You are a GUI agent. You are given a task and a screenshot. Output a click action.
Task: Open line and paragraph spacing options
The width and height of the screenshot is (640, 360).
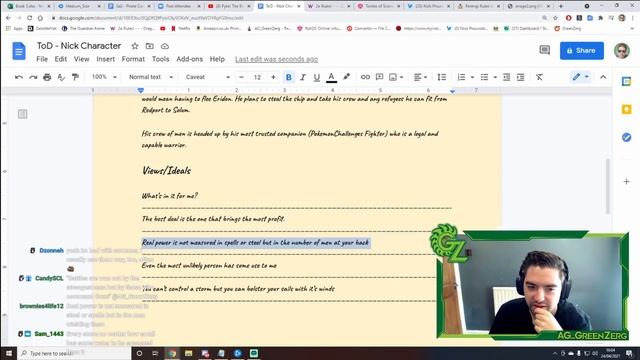tap(441, 77)
